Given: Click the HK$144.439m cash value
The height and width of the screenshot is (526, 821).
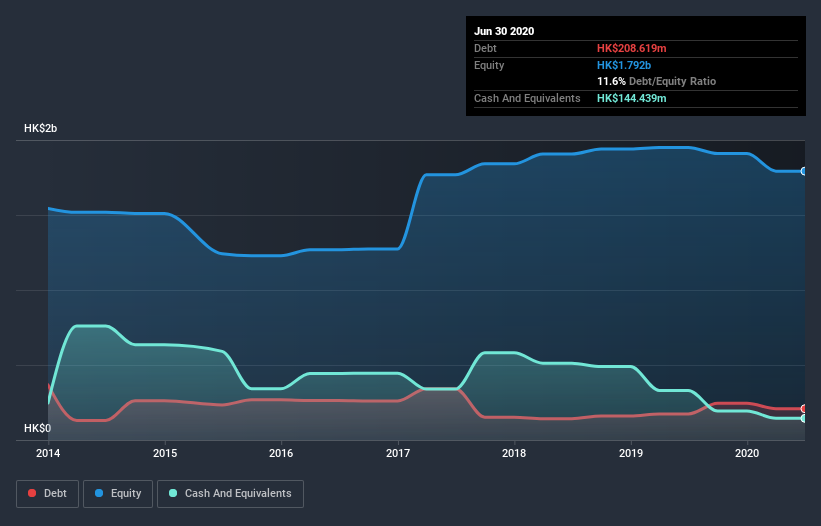Looking at the screenshot, I should (631, 98).
